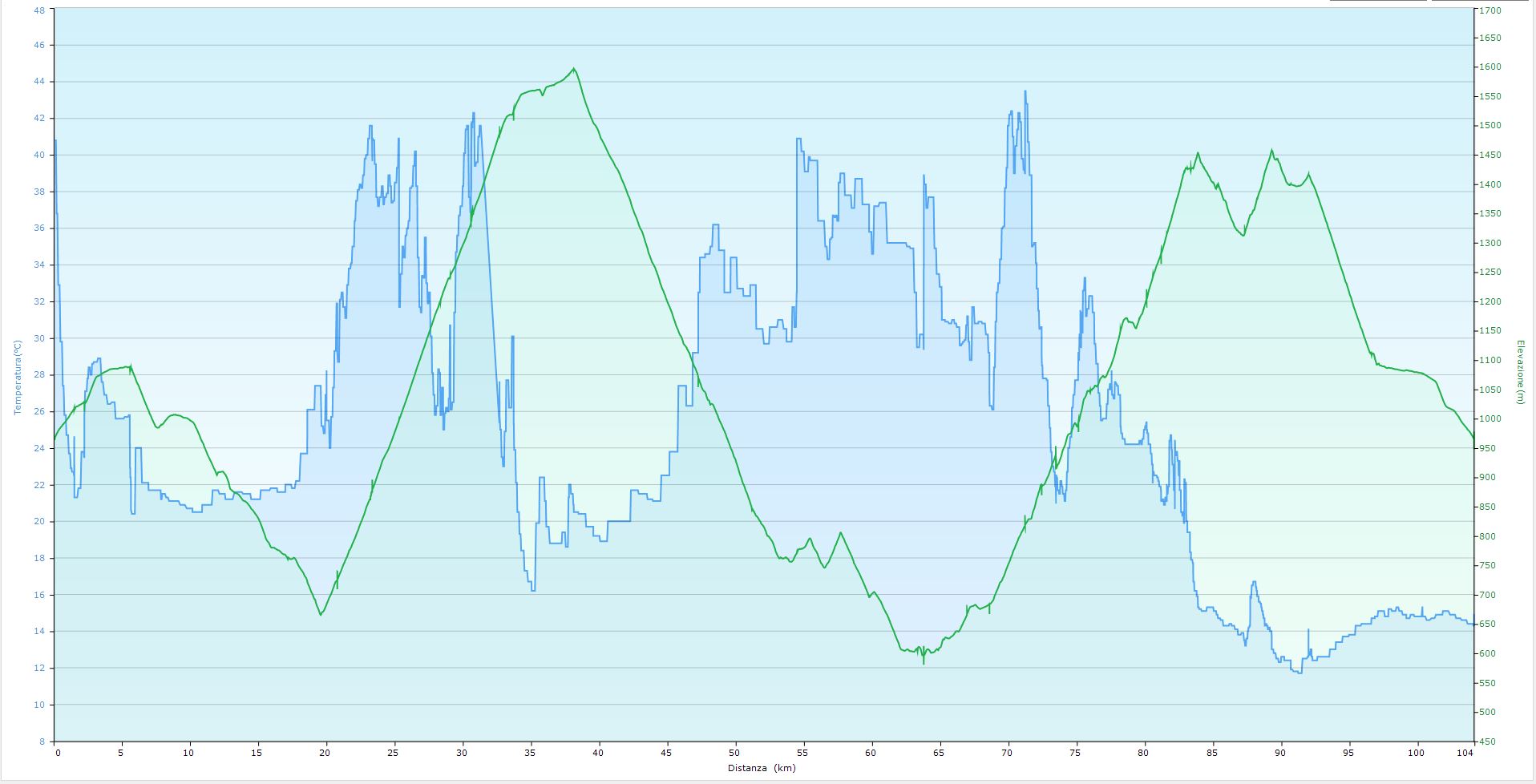Click the 0 tick on the distance axis
Viewport: 1536px width, 784px height.
[57, 753]
